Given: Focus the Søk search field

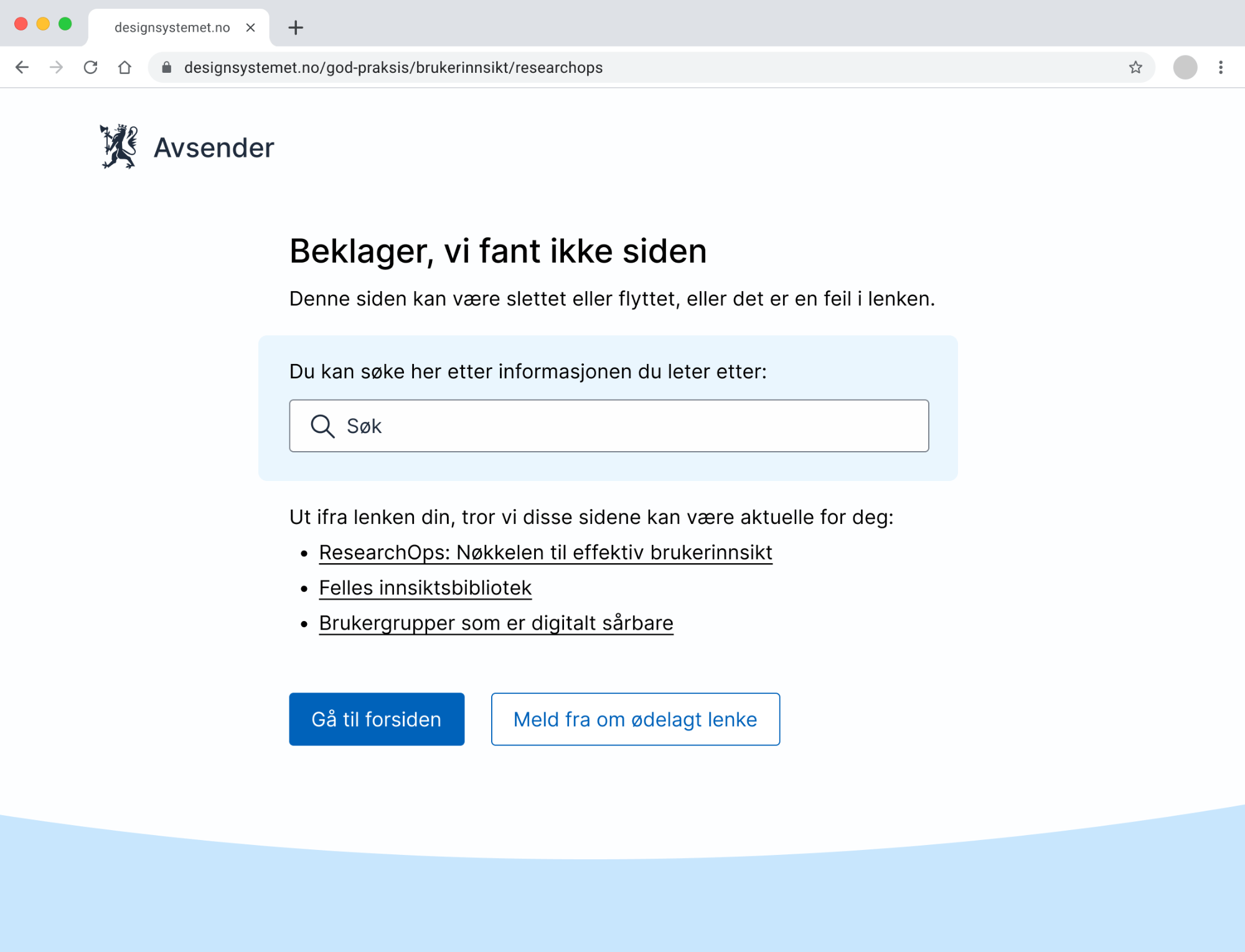Looking at the screenshot, I should click(609, 426).
